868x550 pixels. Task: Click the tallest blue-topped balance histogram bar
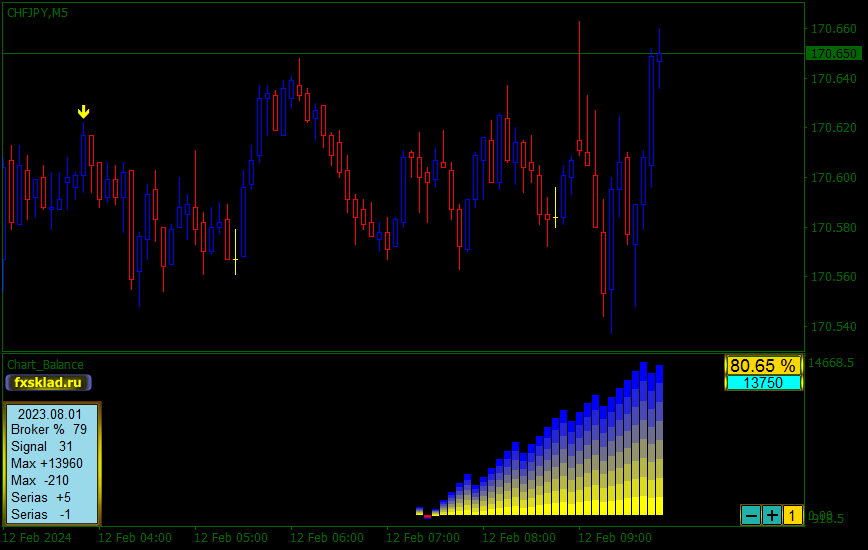[x=643, y=439]
